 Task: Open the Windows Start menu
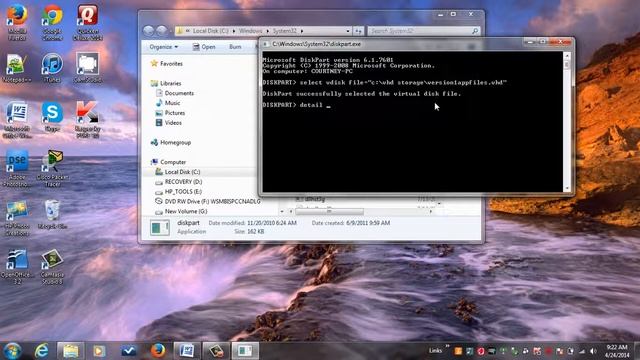click(12, 351)
